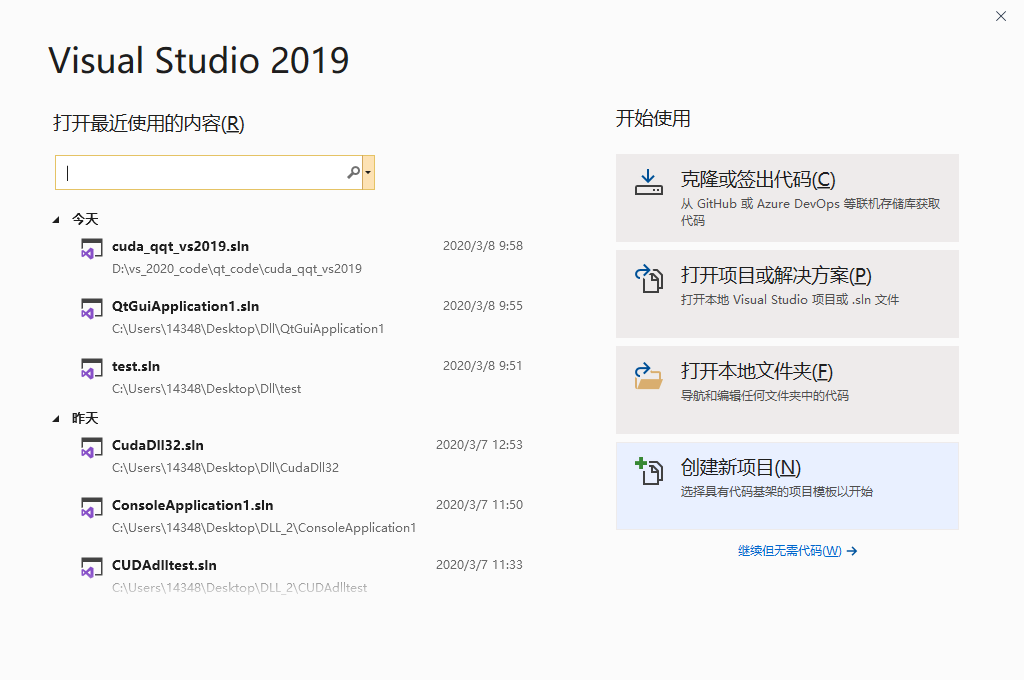This screenshot has width=1024, height=680.
Task: Click the solution icon for QtGuiApplication1.sln
Action: pos(91,308)
